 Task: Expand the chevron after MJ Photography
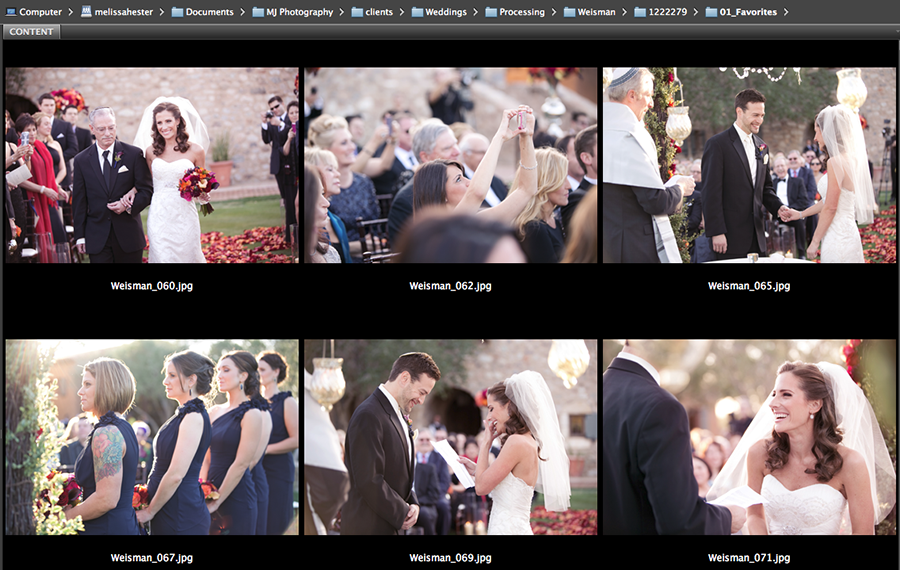pos(341,12)
